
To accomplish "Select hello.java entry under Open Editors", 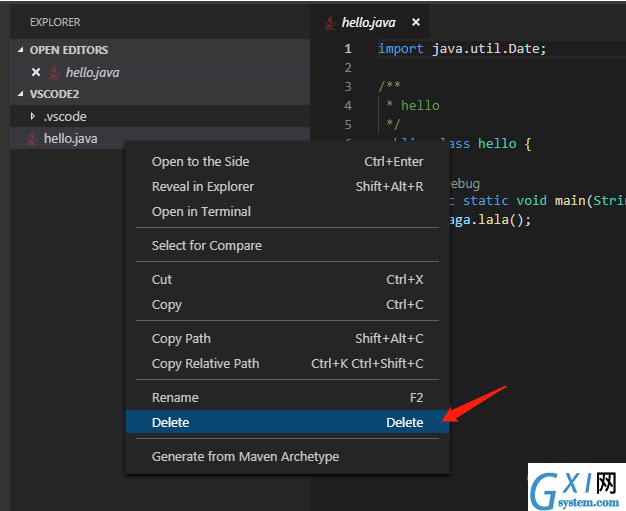I will [x=160, y=72].
